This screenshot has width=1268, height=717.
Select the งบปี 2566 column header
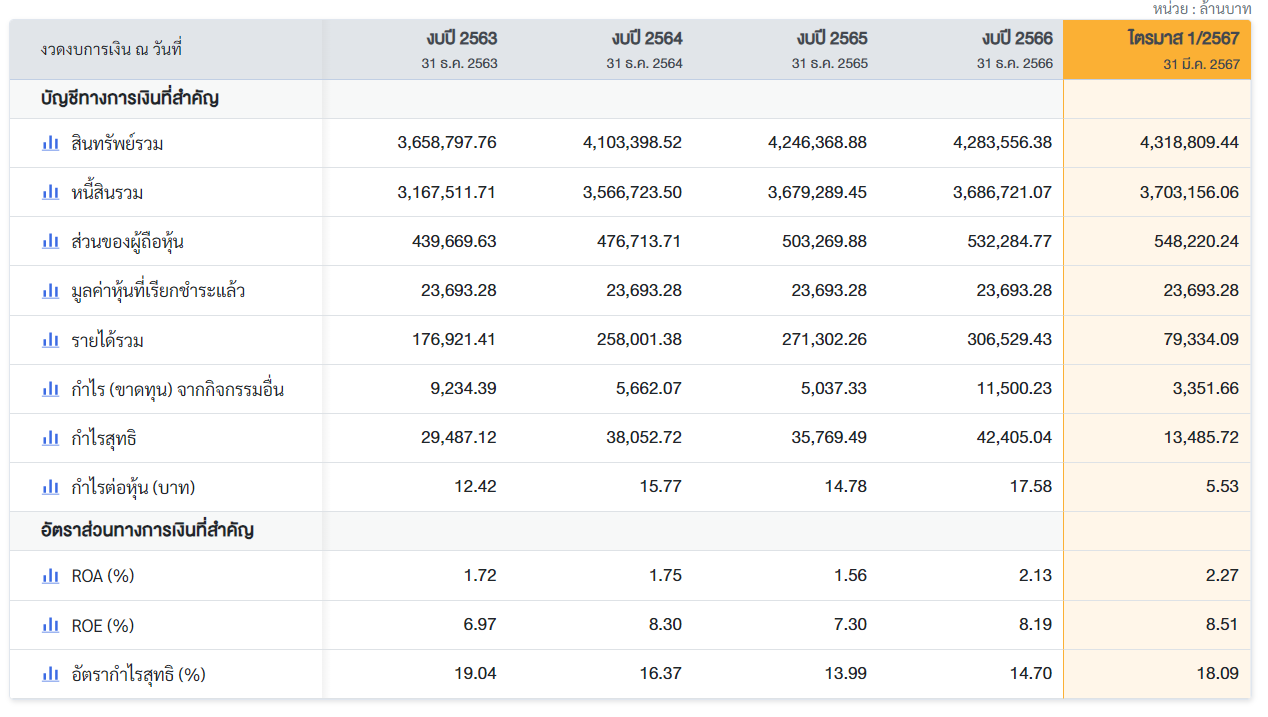[x=1017, y=39]
